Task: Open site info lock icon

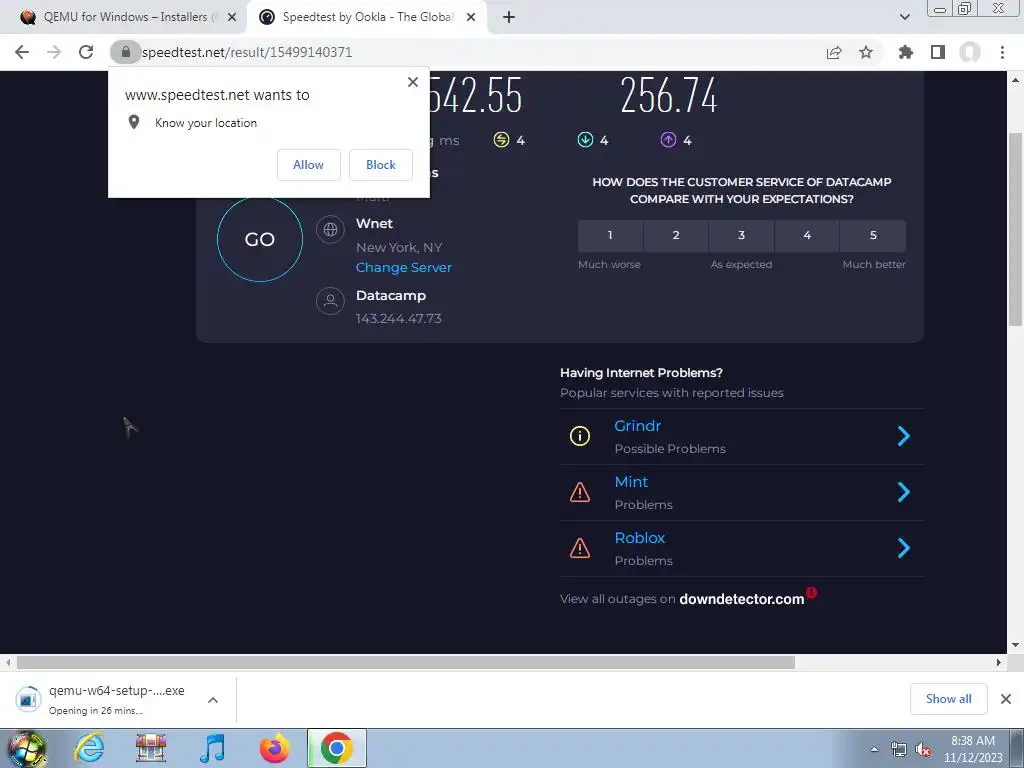Action: click(125, 52)
